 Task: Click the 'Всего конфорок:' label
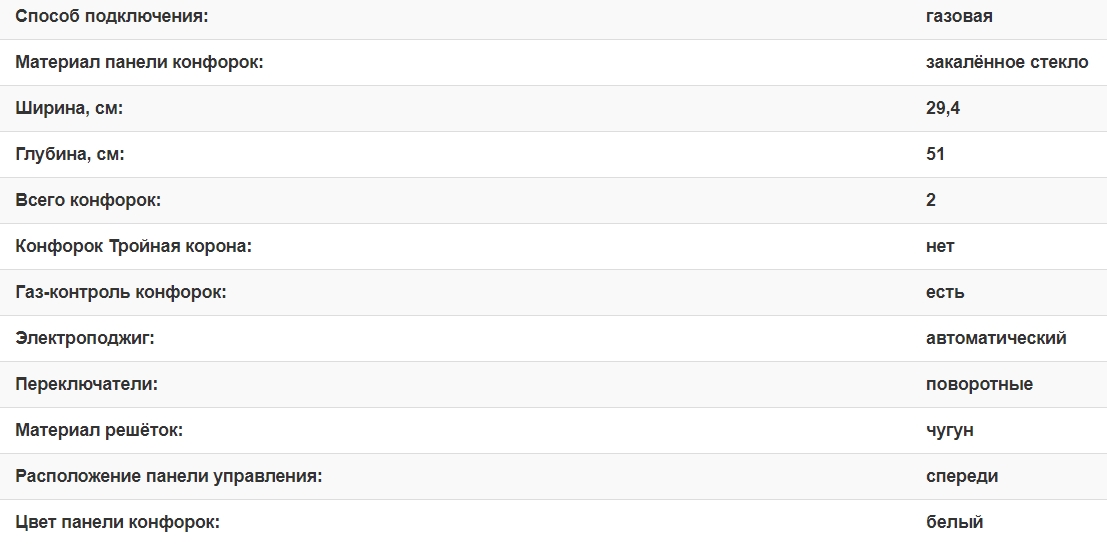(x=88, y=200)
